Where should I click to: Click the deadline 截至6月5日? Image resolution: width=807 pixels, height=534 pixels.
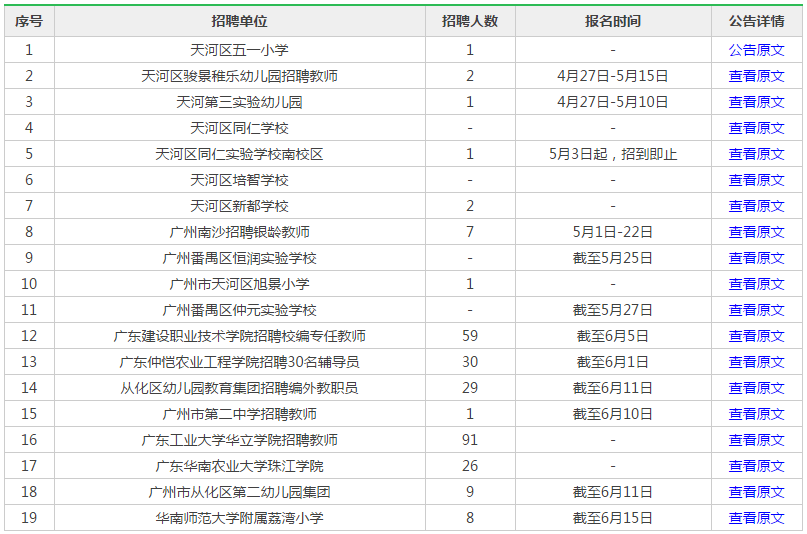coord(612,336)
